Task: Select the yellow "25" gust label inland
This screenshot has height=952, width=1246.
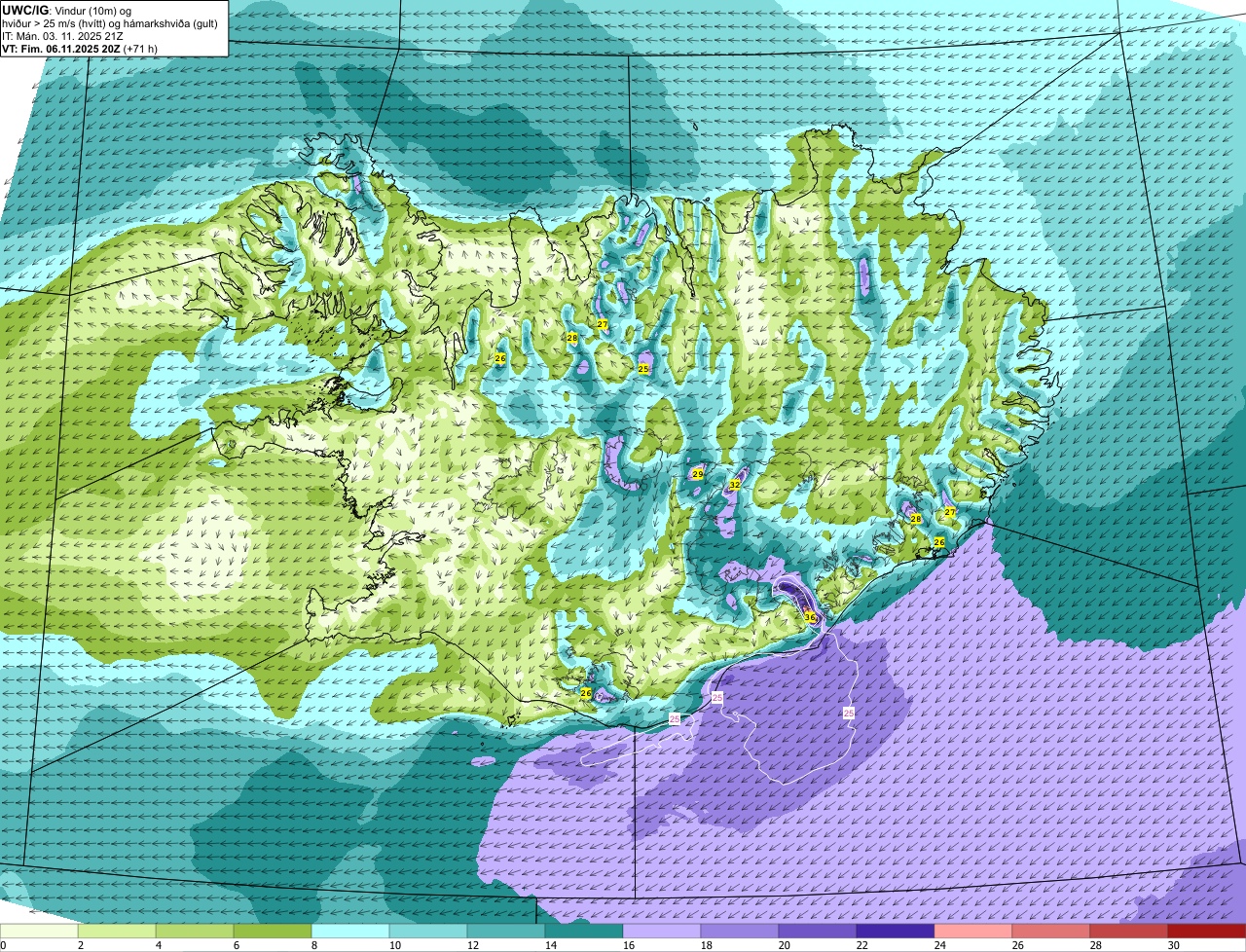Action: 643,369
